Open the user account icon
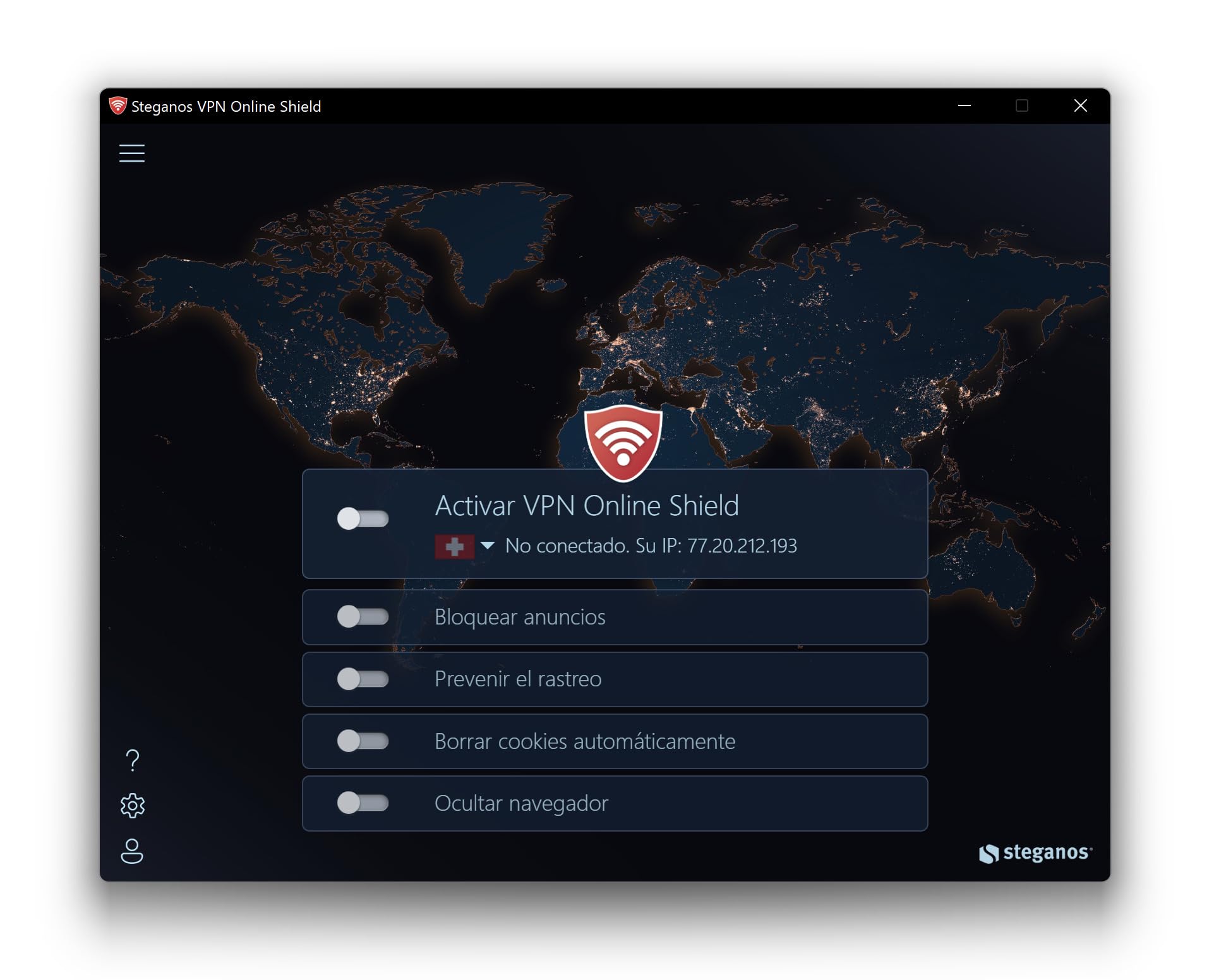 pyautogui.click(x=132, y=851)
